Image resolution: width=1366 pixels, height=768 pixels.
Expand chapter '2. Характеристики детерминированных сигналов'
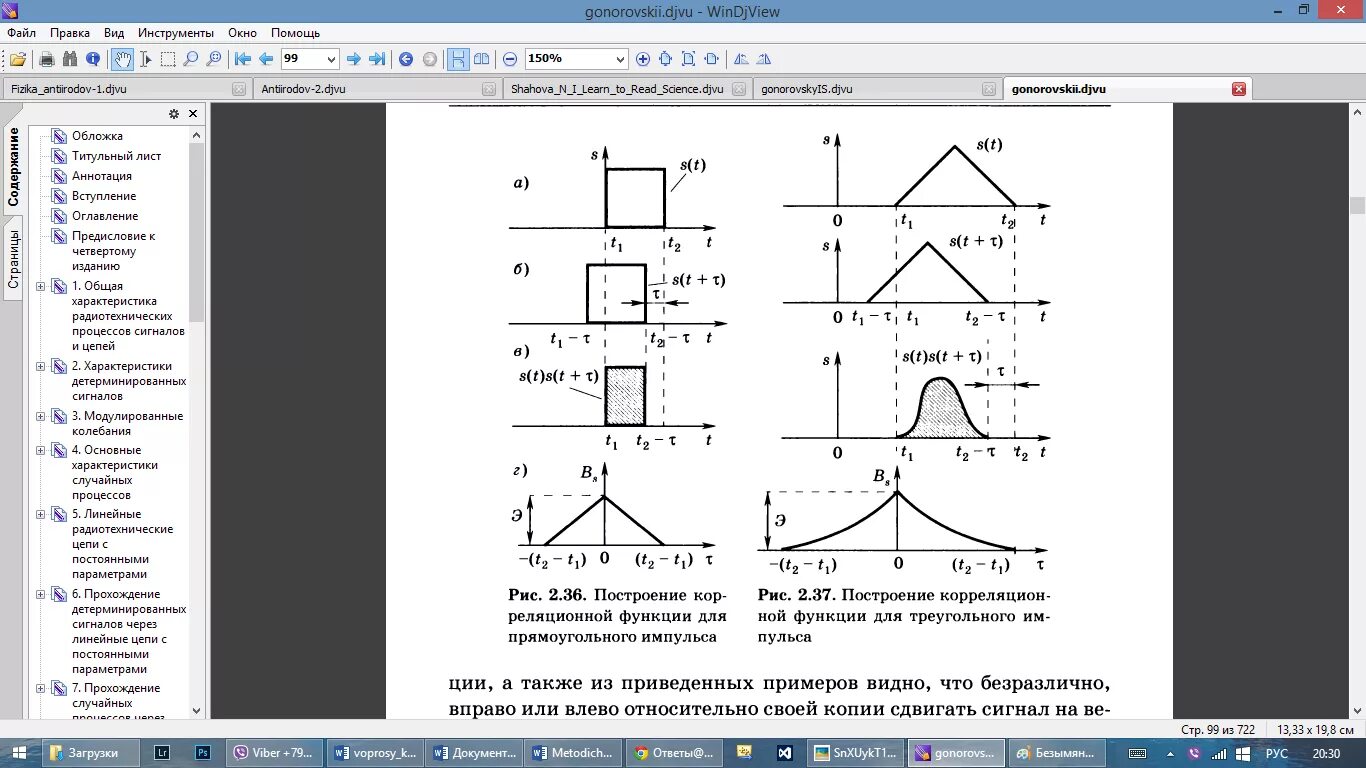coord(41,366)
